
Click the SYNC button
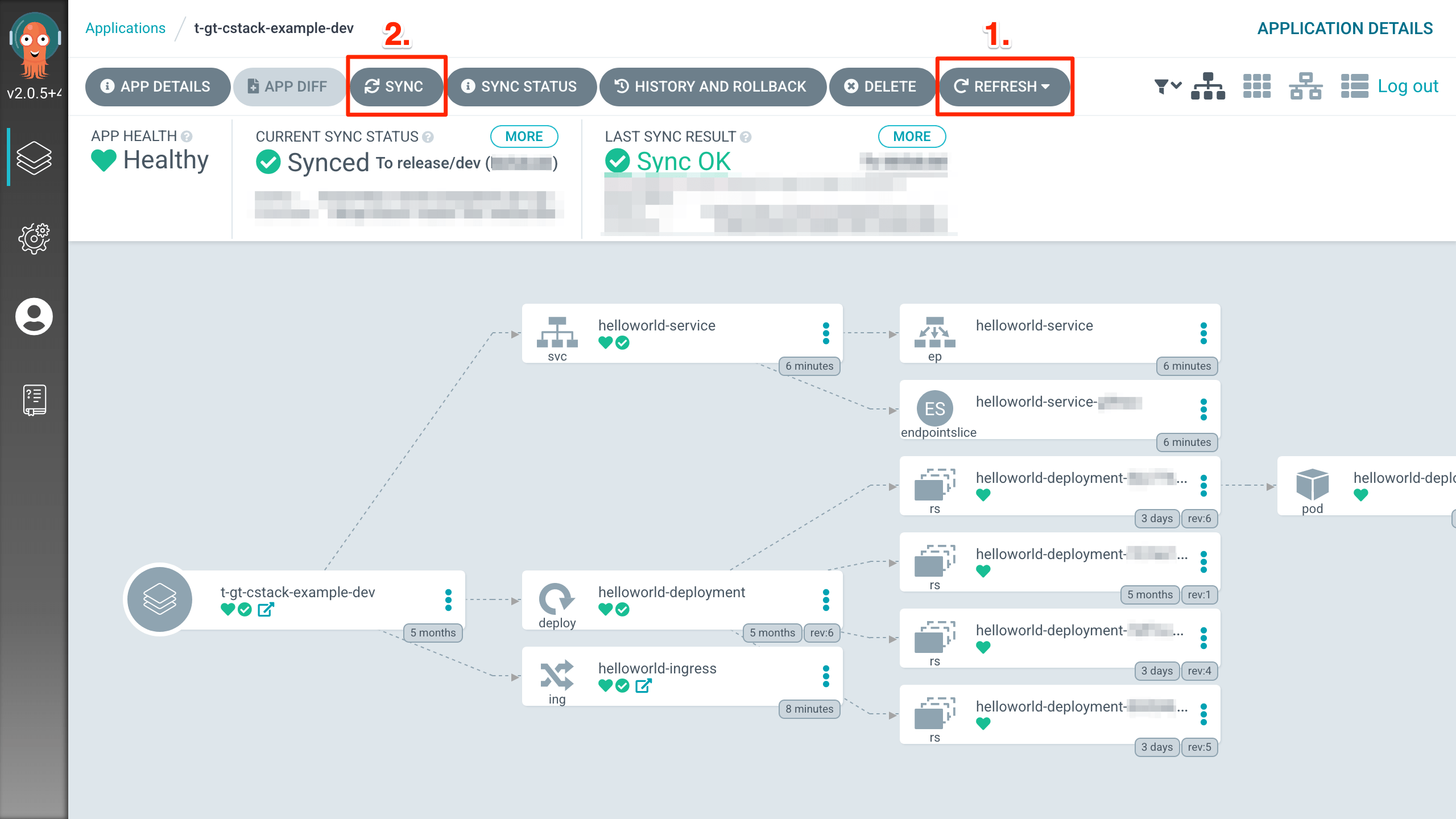(396, 86)
